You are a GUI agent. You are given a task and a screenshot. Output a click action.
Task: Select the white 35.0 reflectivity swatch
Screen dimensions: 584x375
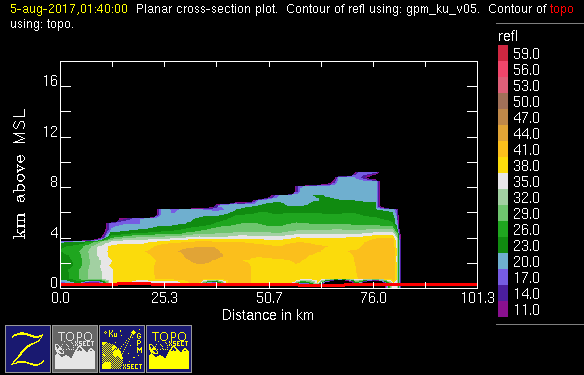pyautogui.click(x=503, y=181)
